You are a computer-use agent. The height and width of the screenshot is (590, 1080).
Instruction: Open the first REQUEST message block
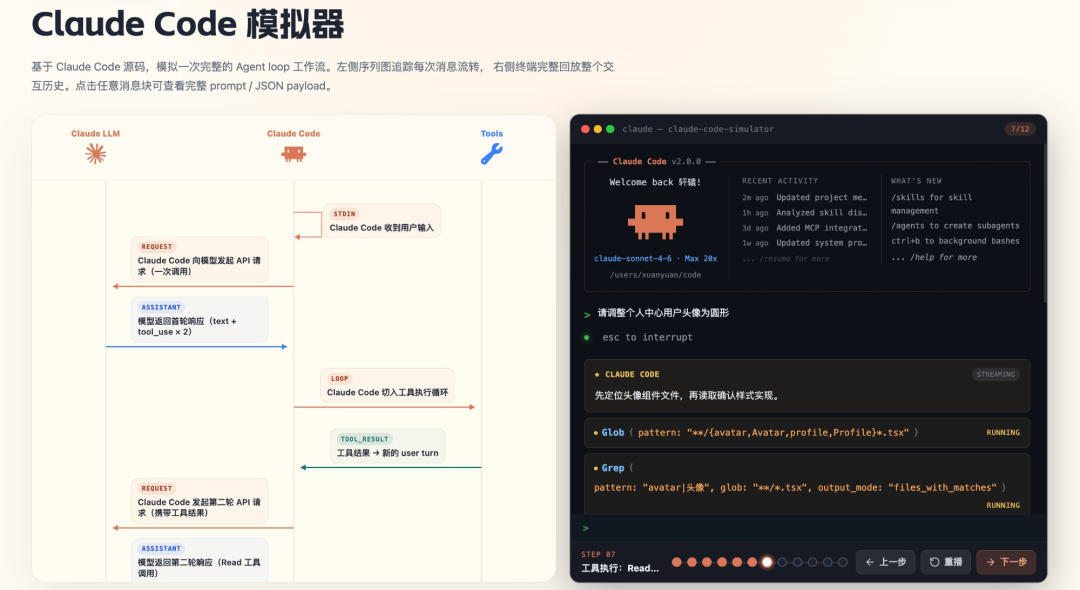click(200, 260)
